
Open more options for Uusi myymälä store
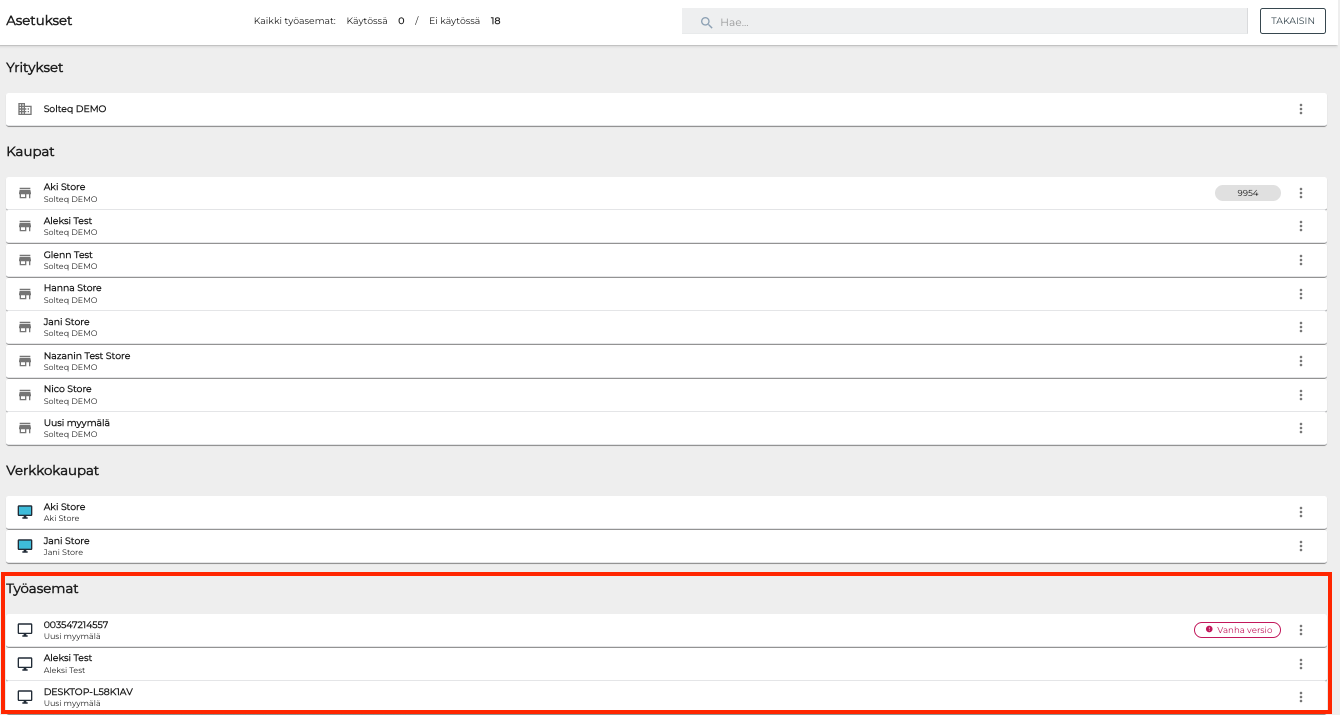[1300, 428]
